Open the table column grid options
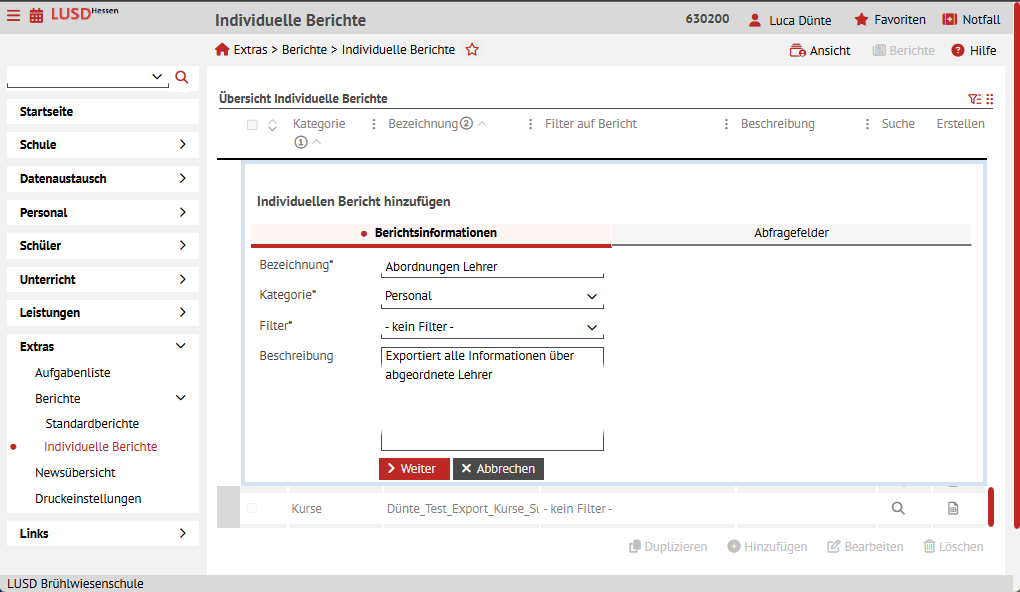 [989, 99]
